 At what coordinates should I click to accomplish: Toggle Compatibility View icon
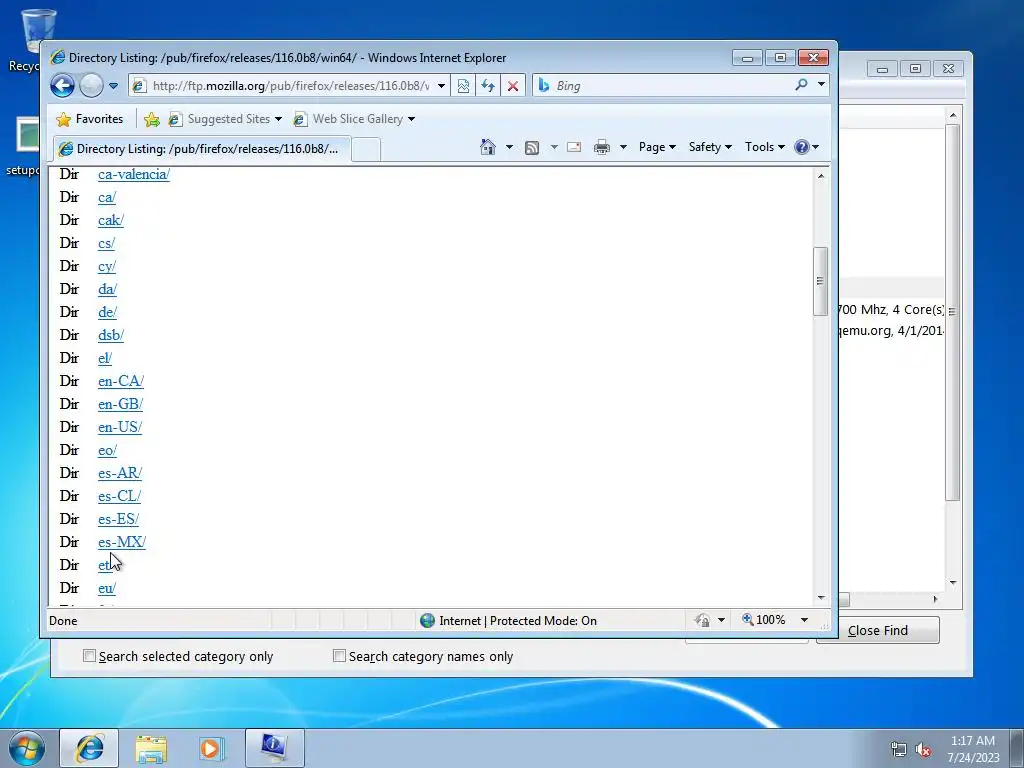click(x=463, y=86)
